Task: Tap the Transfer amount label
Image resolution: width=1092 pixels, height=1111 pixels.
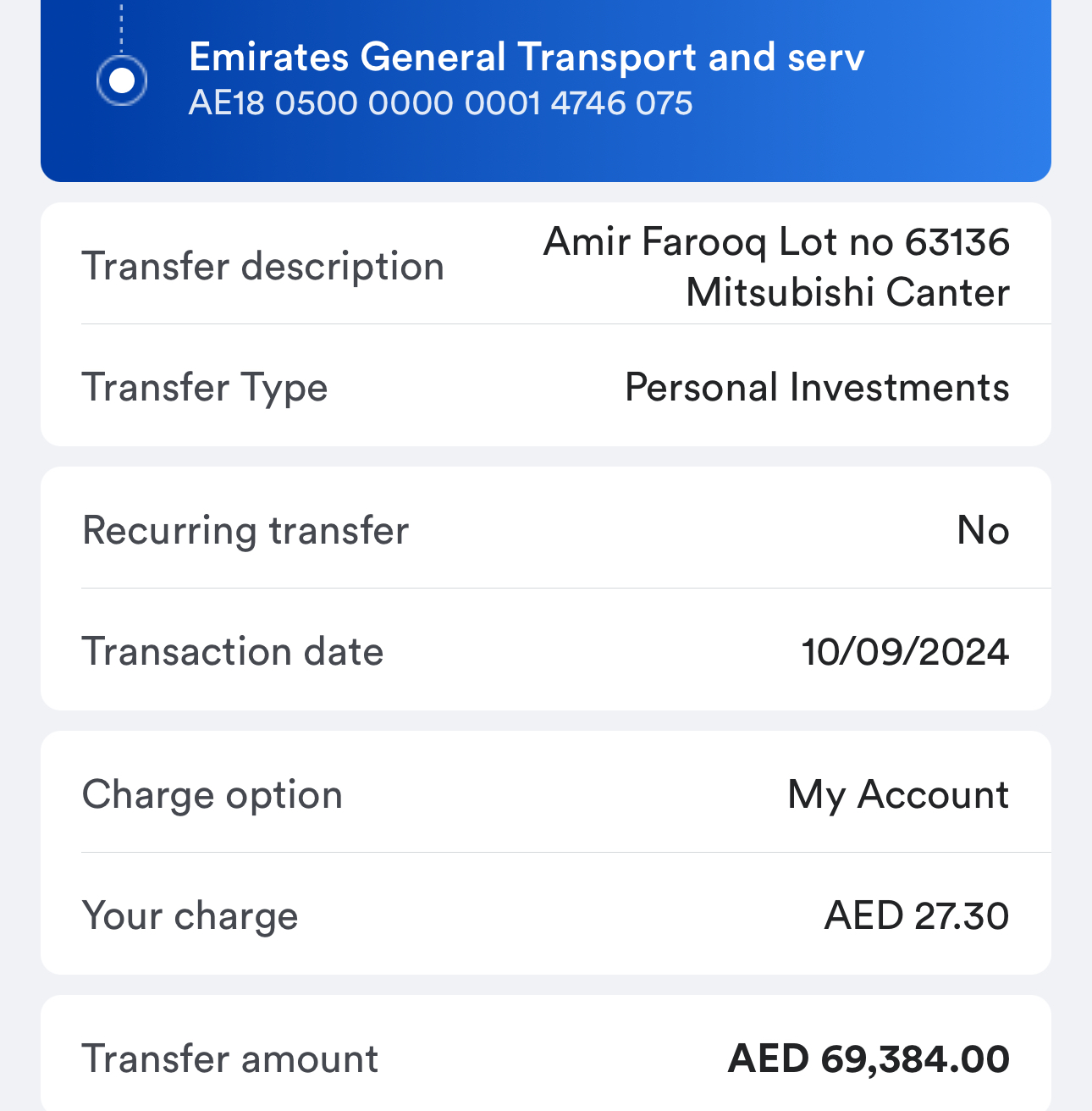Action: pyautogui.click(x=230, y=1059)
